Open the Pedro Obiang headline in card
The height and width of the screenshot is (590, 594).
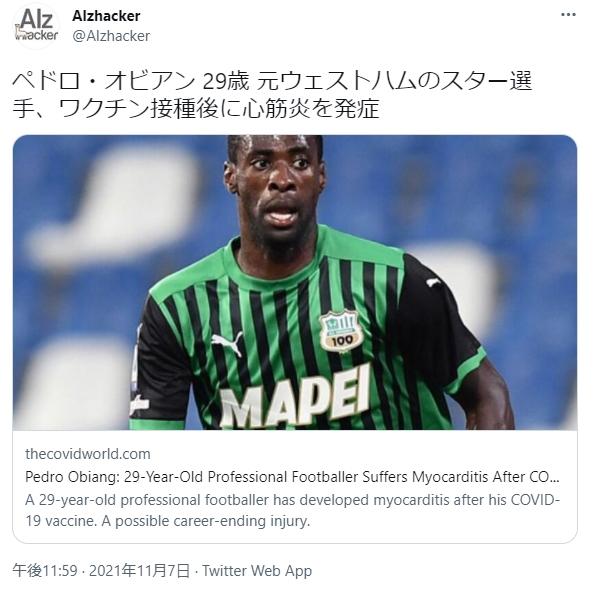pyautogui.click(x=292, y=477)
